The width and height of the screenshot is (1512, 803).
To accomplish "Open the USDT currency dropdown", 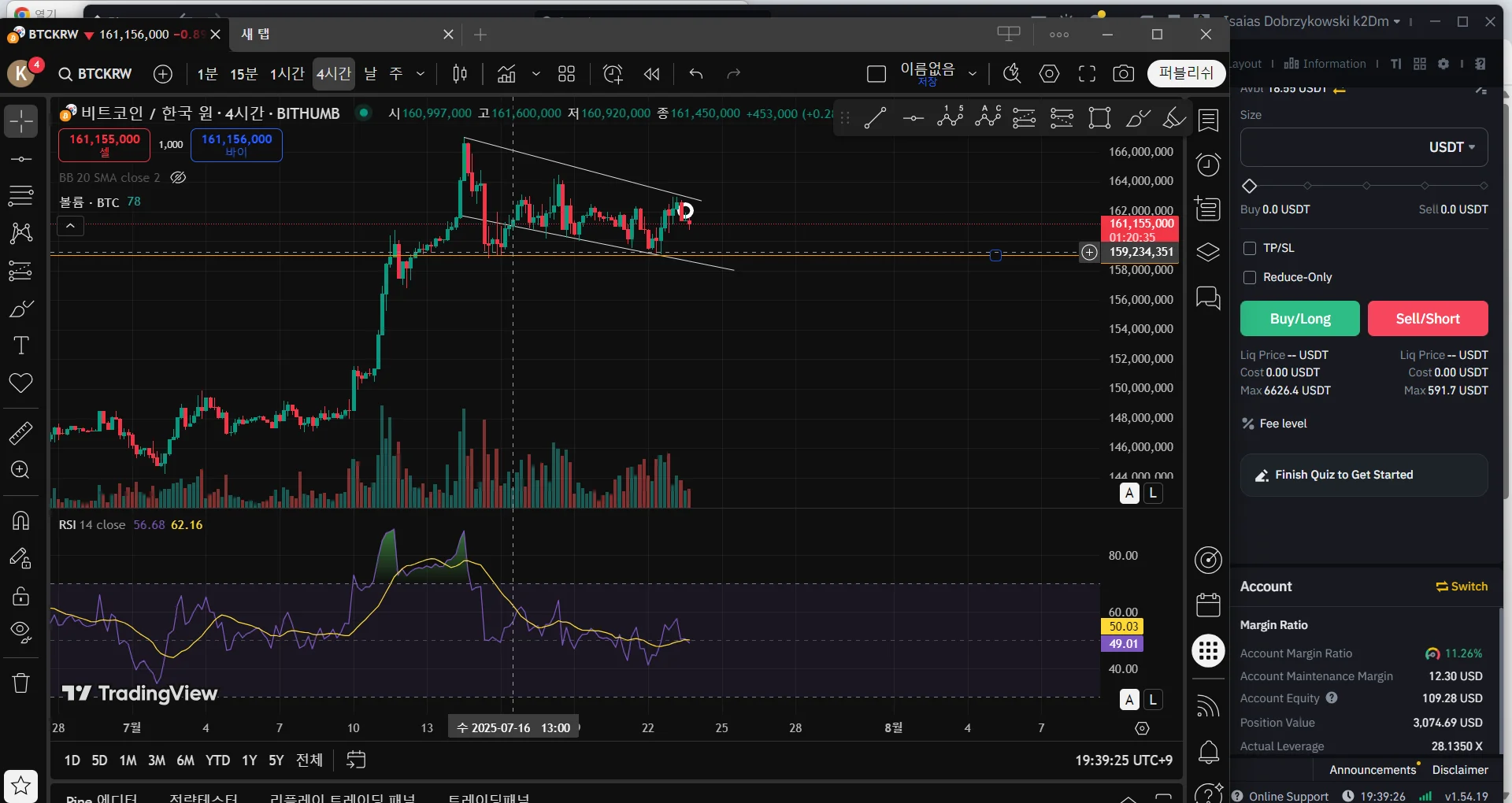I will click(1452, 147).
